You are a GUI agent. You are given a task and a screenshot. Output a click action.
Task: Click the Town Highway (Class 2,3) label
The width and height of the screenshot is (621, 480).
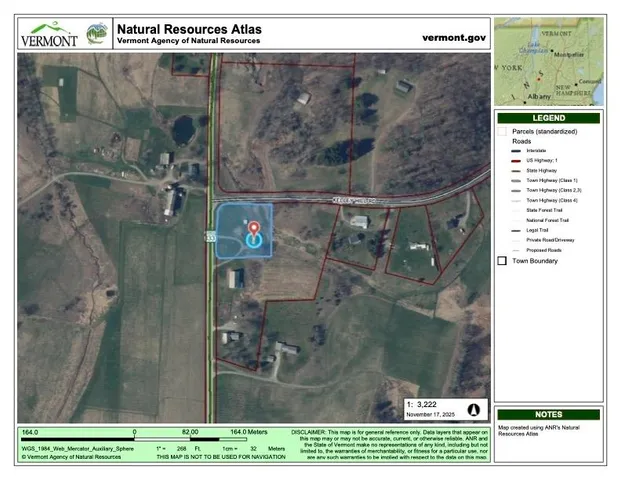tap(554, 190)
